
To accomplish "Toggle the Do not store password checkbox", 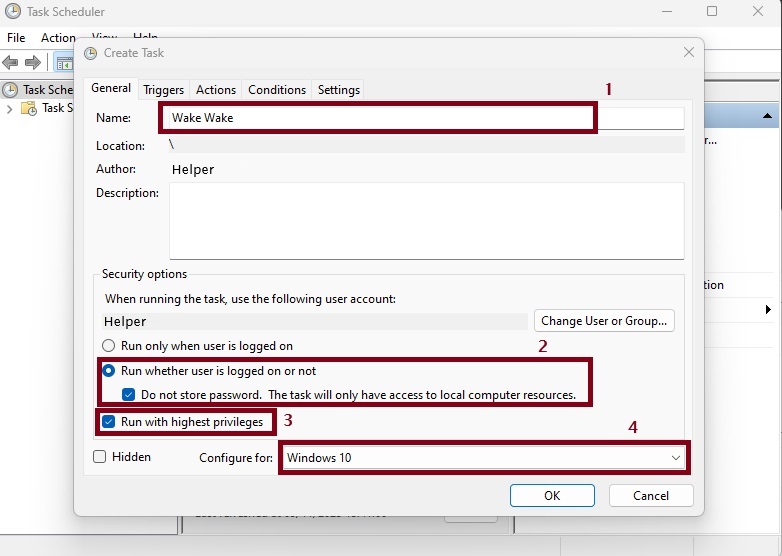I will click(x=128, y=394).
